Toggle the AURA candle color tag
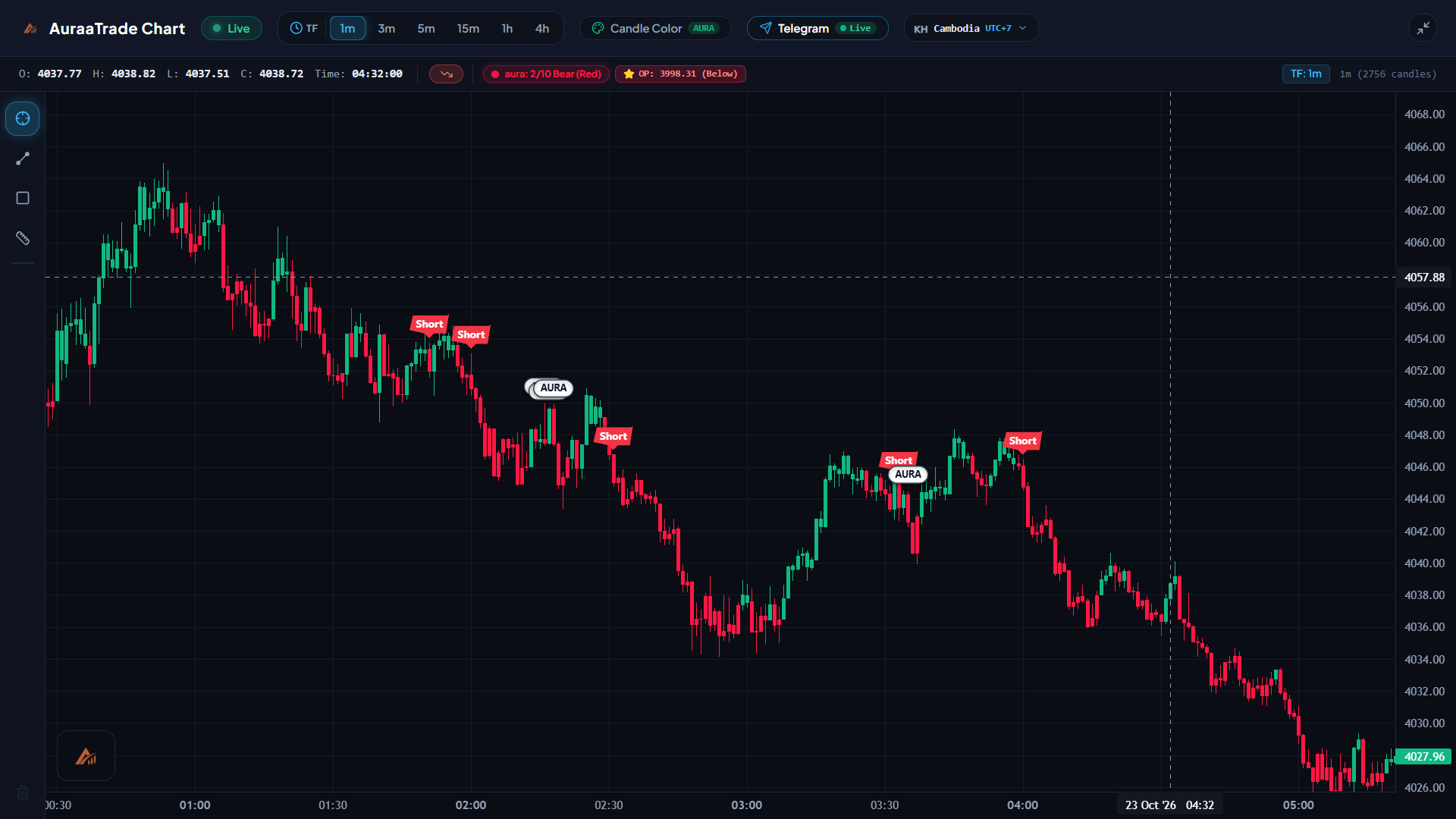The height and width of the screenshot is (819, 1456). pos(704,28)
